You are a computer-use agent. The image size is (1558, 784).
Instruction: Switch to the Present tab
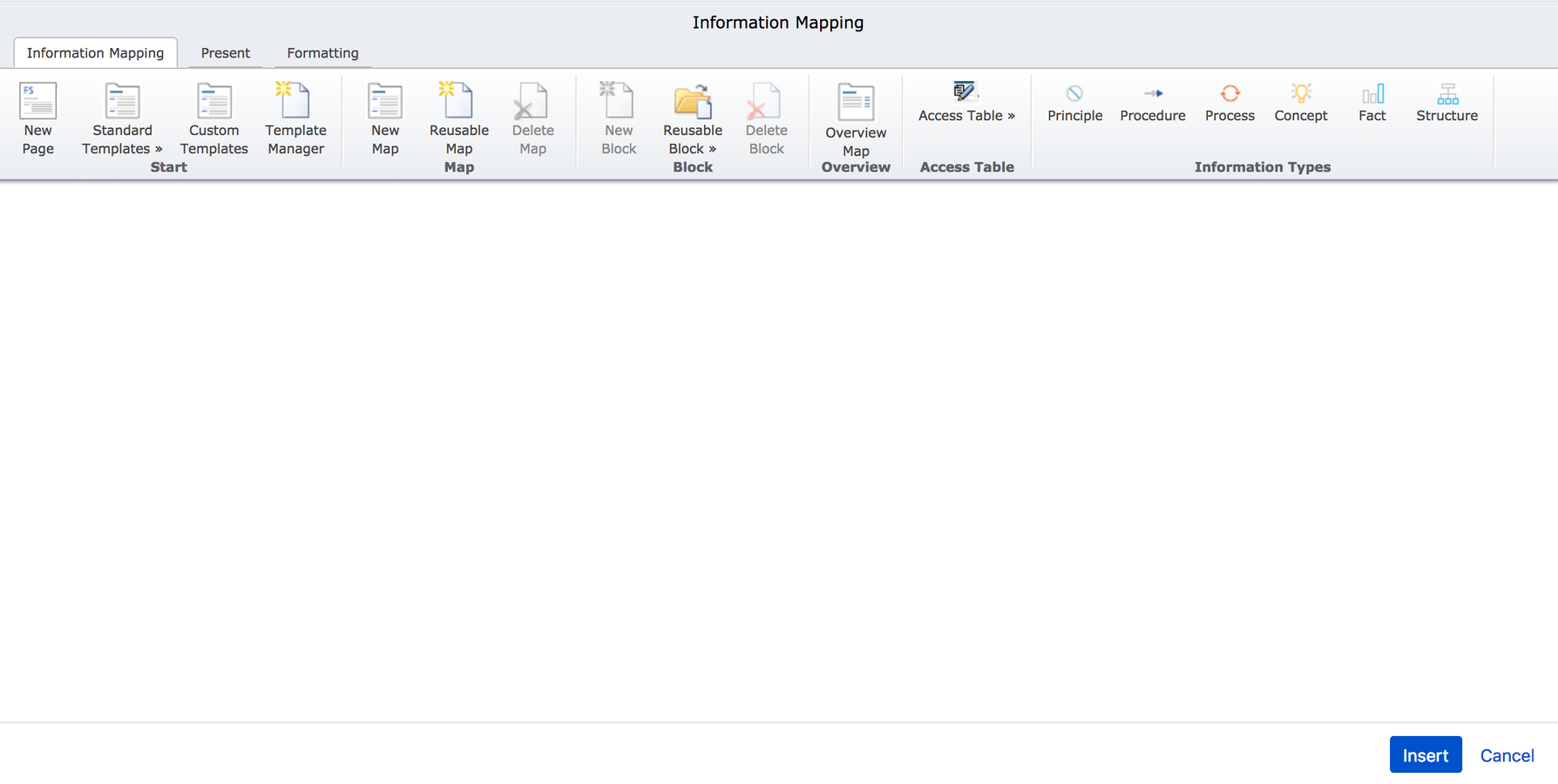click(x=225, y=53)
